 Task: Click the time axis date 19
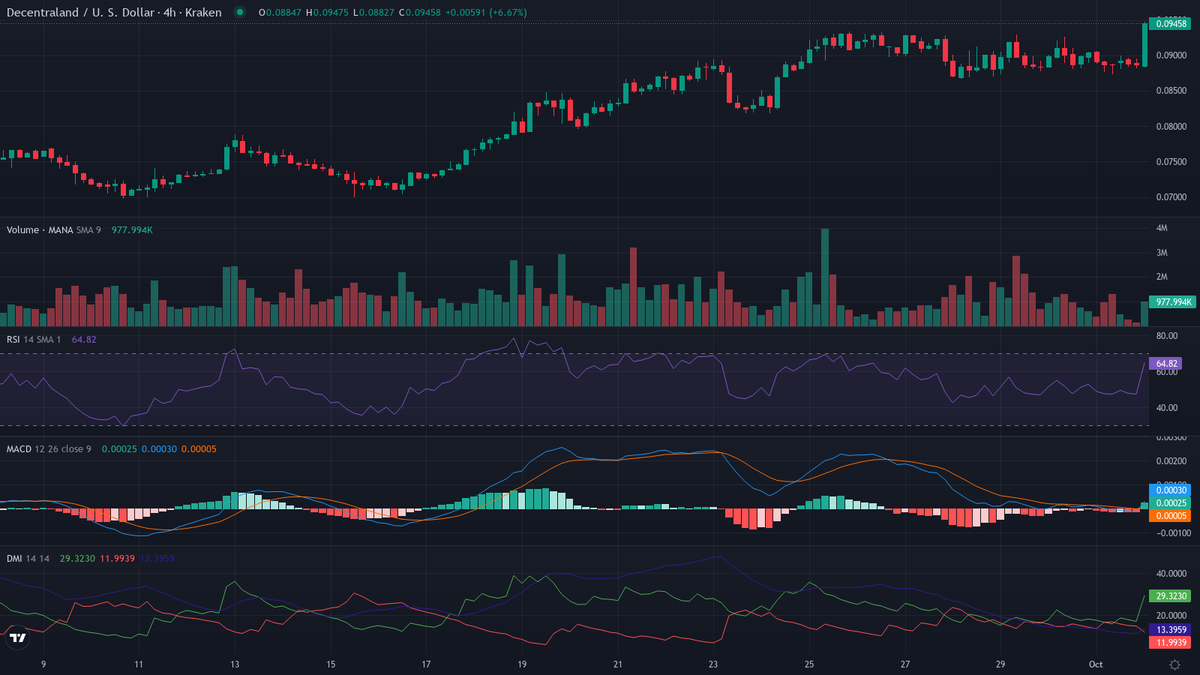pos(522,664)
